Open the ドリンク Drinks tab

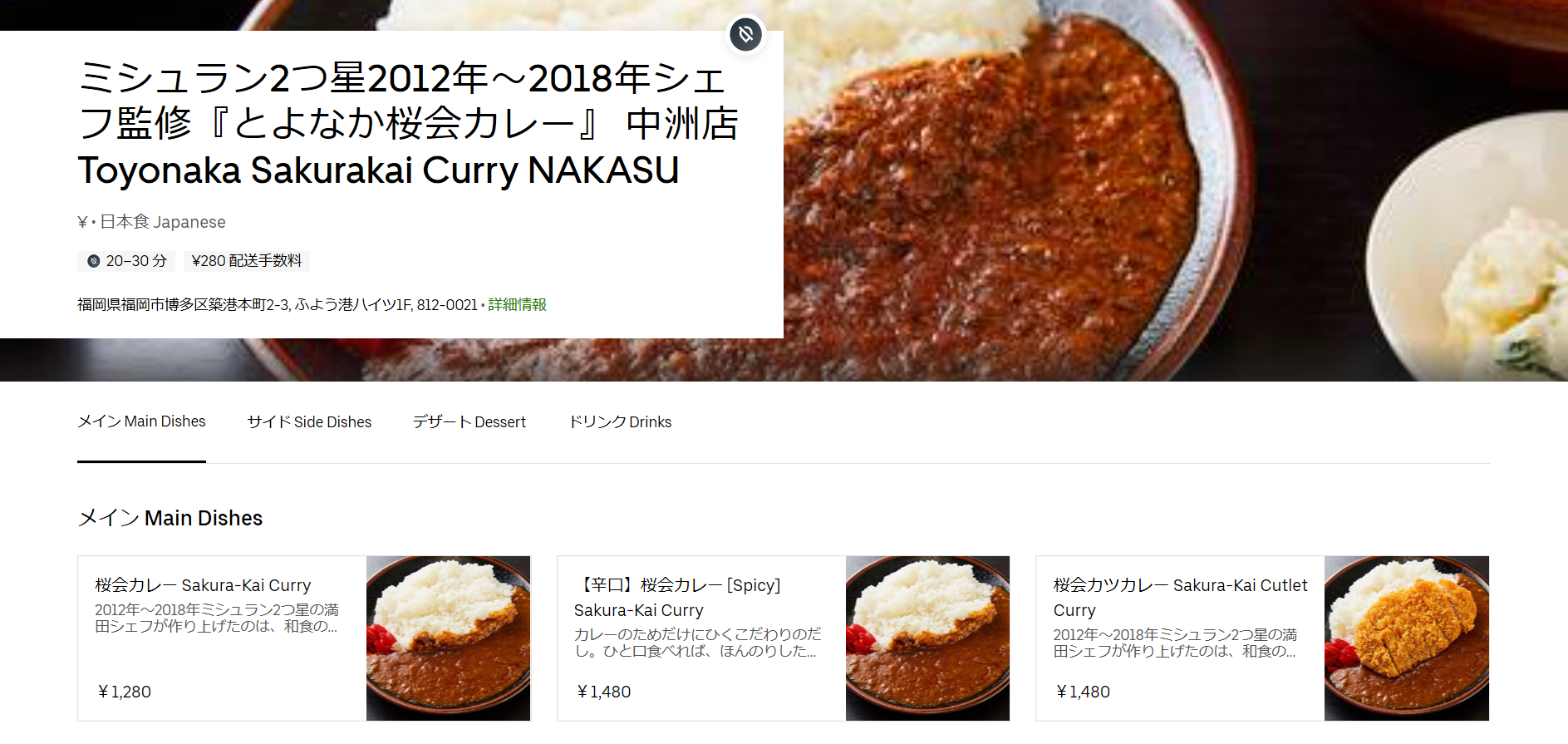coord(620,422)
